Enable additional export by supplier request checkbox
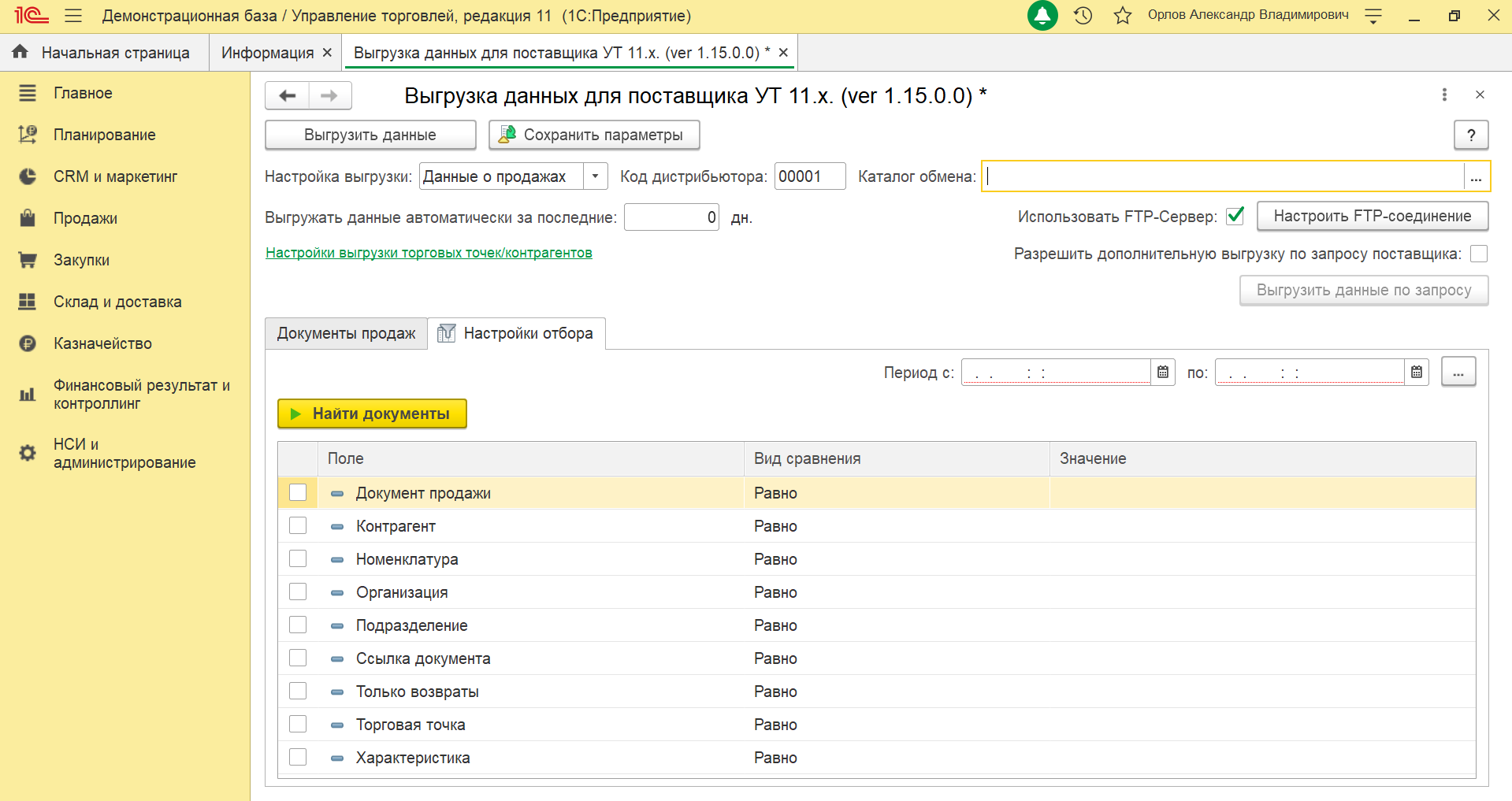 click(x=1479, y=254)
